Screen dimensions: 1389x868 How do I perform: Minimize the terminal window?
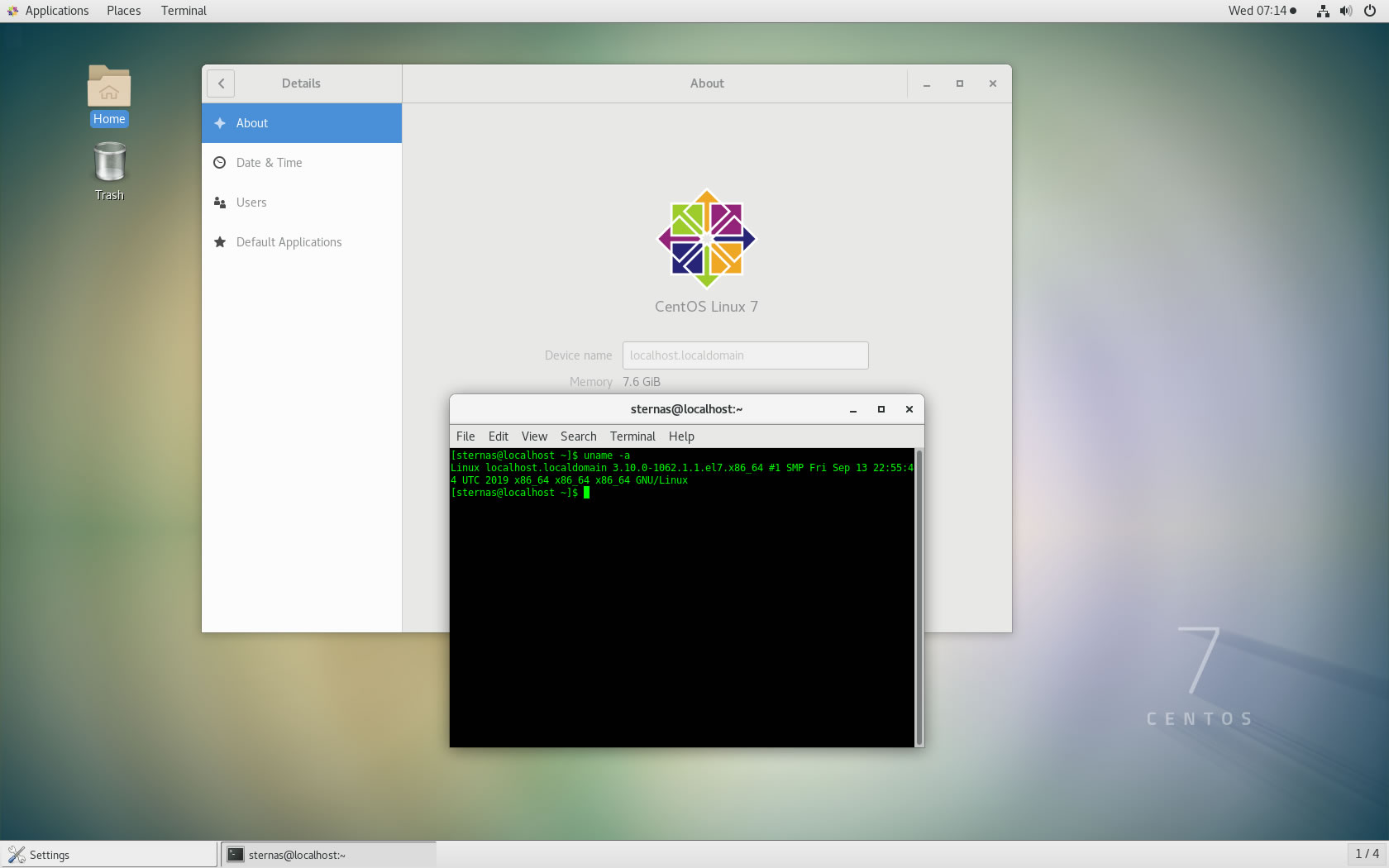(853, 409)
